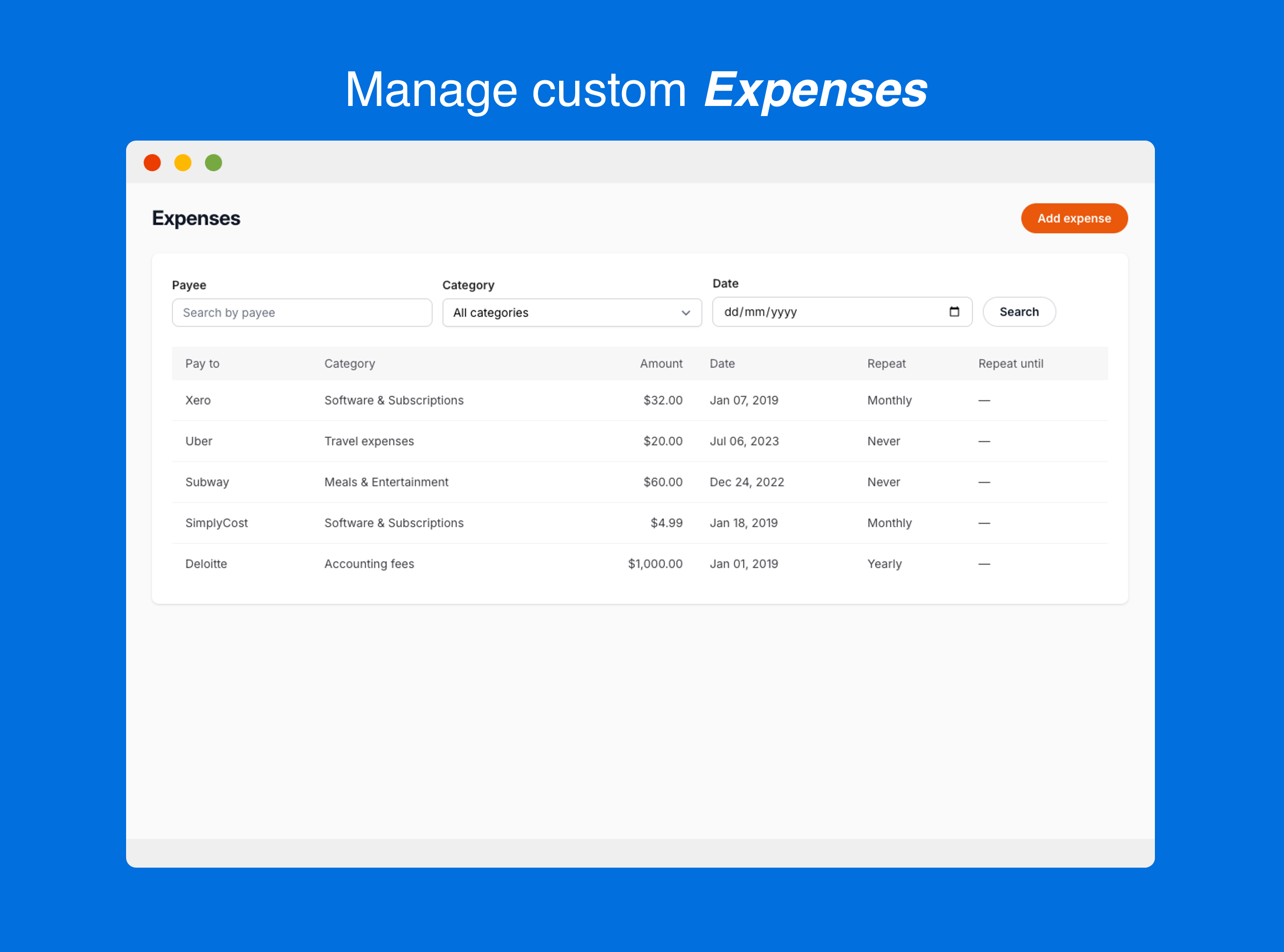Click the Repeat column header
The height and width of the screenshot is (952, 1284).
886,364
